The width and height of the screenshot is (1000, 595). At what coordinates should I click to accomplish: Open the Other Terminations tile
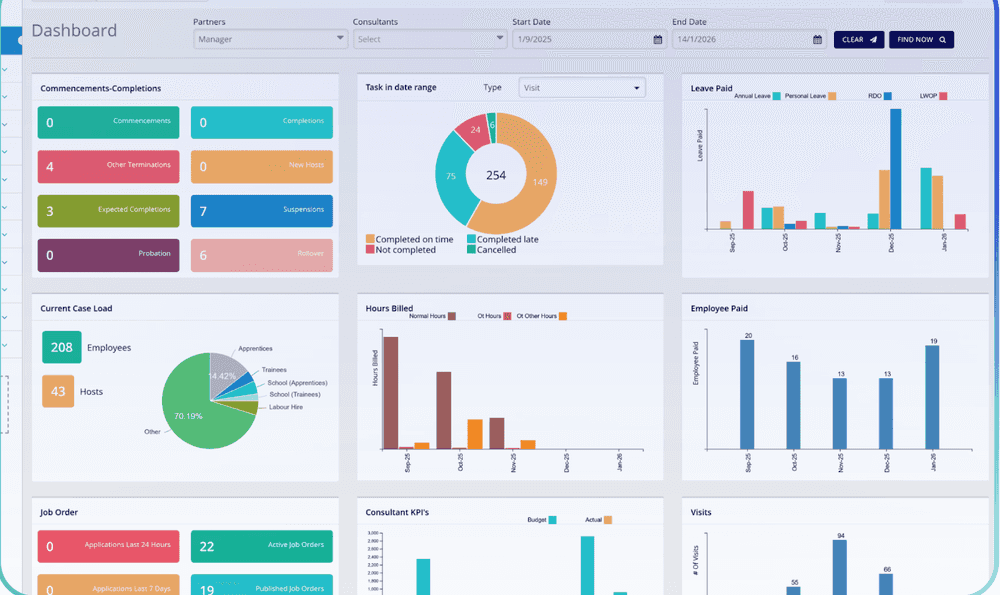tap(108, 166)
